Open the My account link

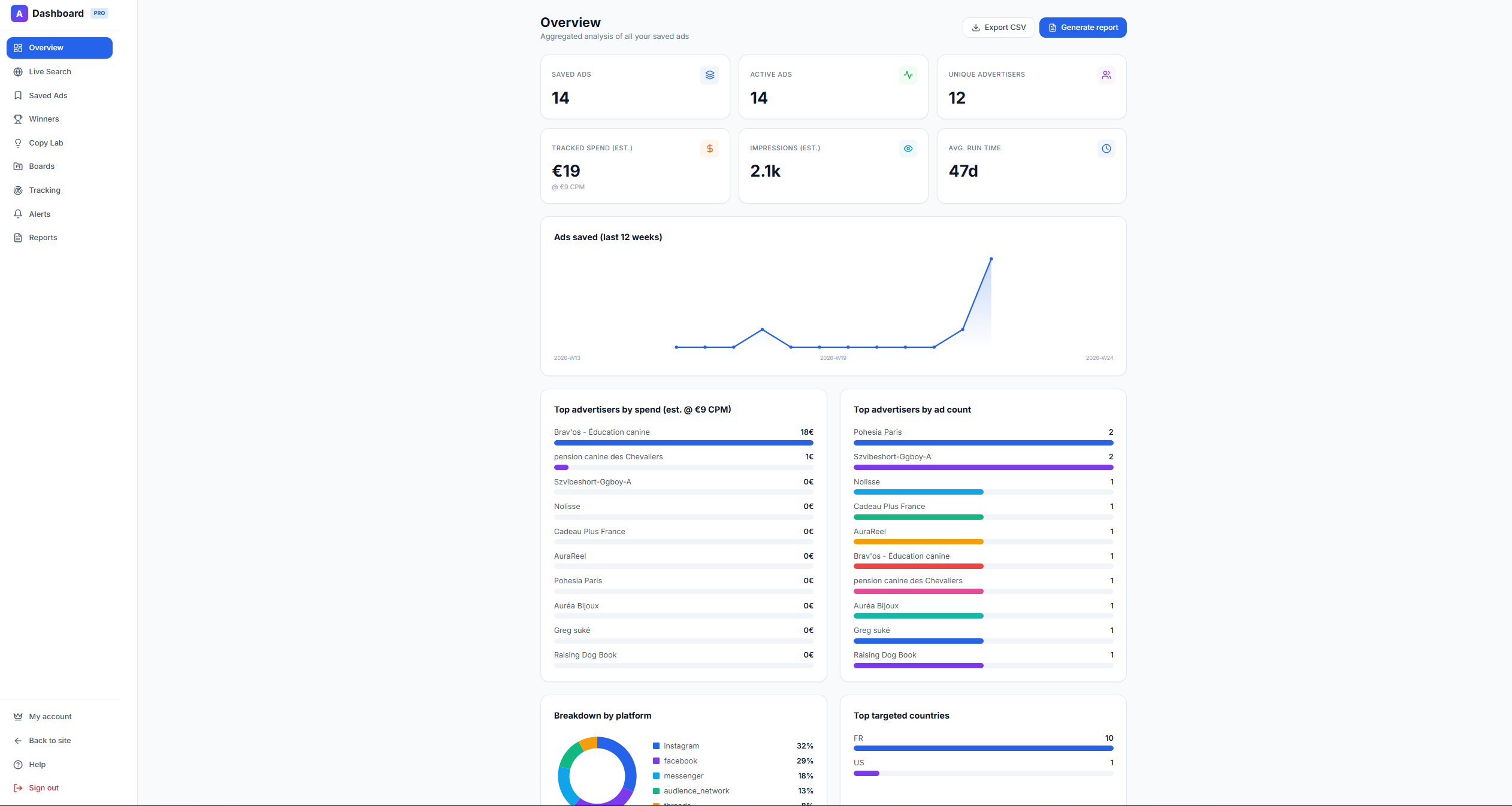(59, 717)
